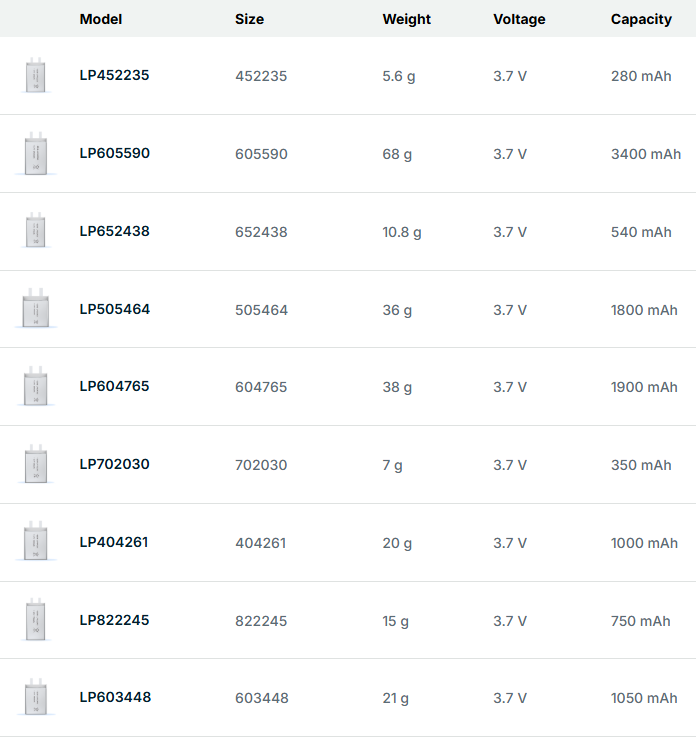Open the LP404261 model link
This screenshot has width=696, height=739.
click(x=114, y=542)
